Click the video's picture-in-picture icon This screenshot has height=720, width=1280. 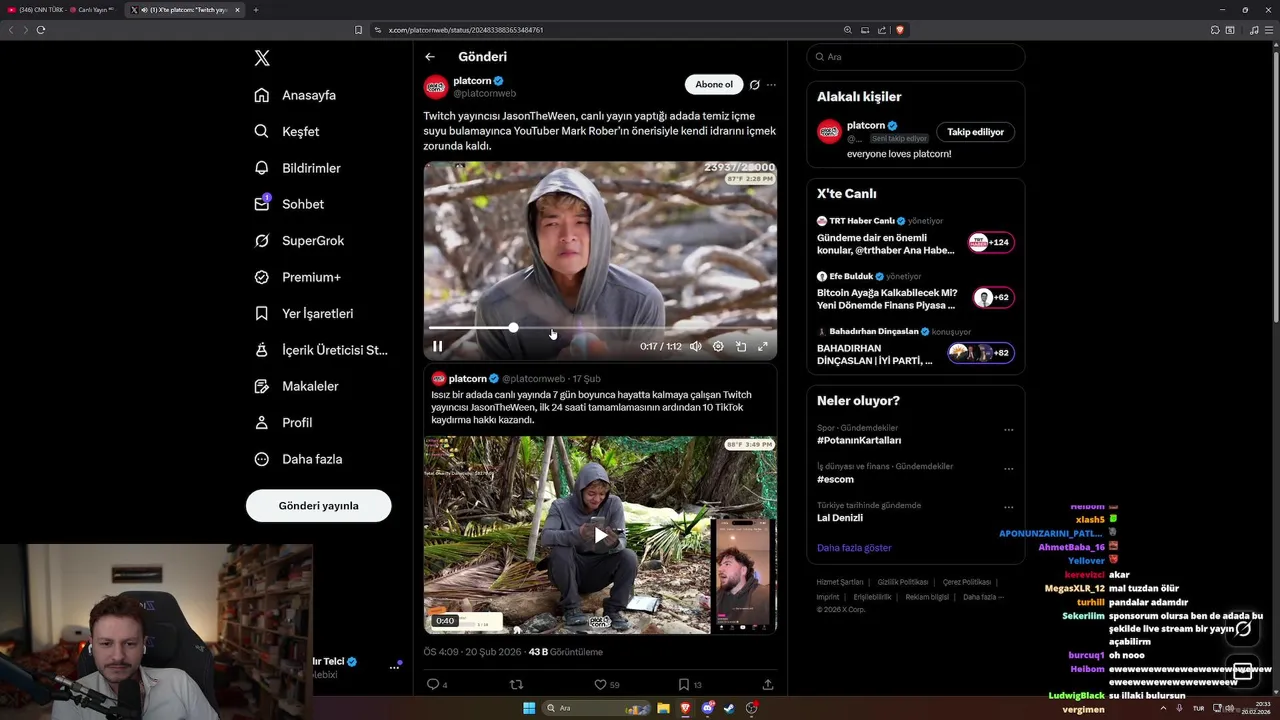[x=740, y=346]
